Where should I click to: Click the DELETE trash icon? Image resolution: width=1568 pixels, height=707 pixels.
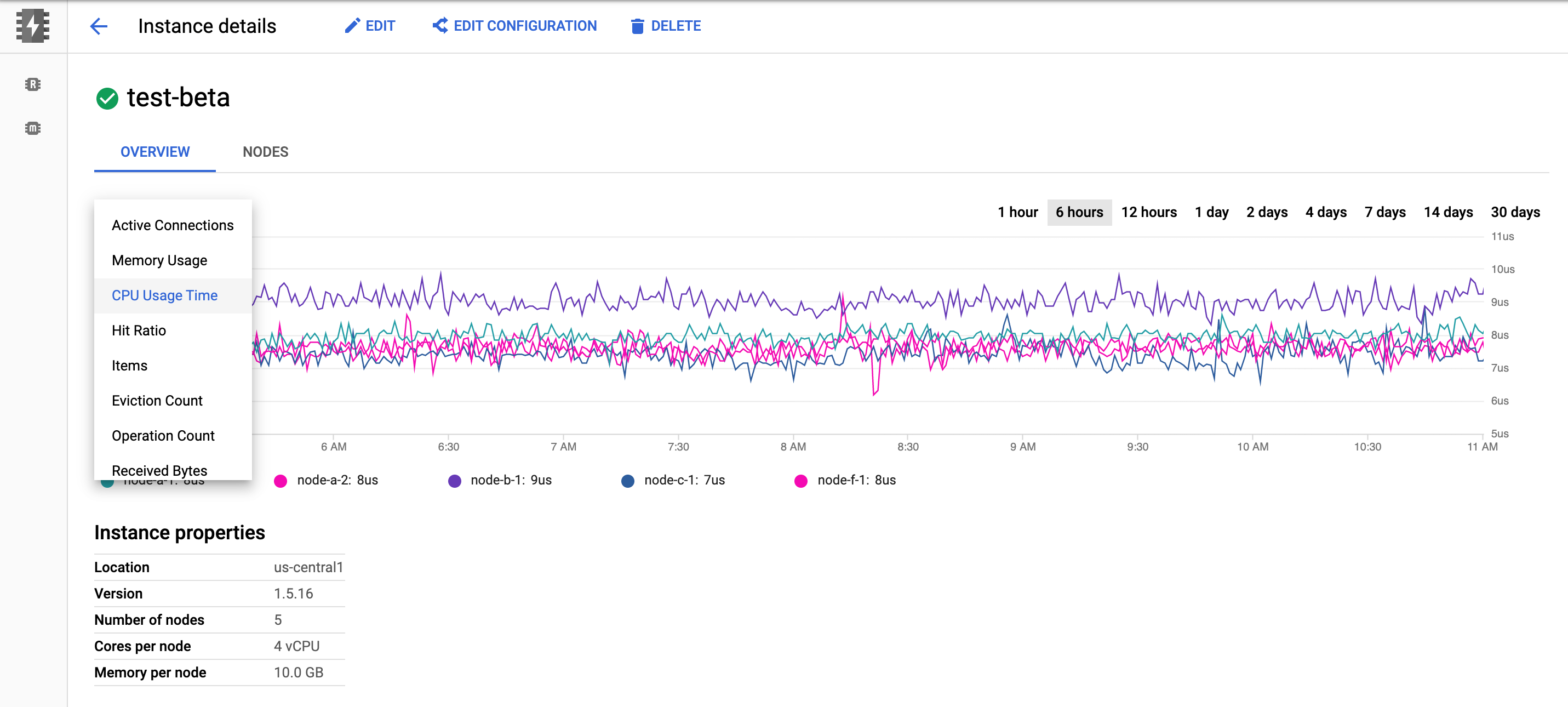[x=637, y=26]
